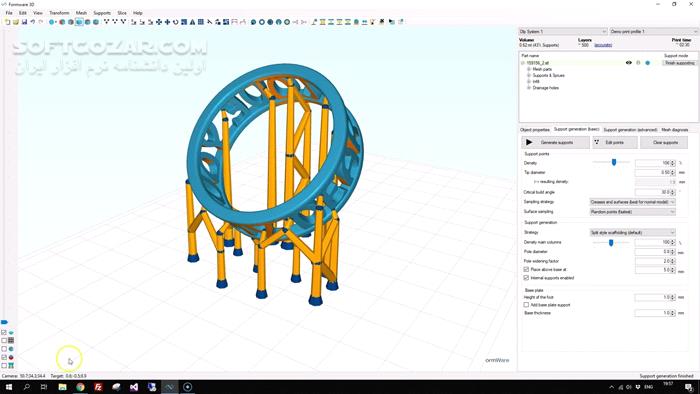Click the blue marker icon above viewport checkboxes
This screenshot has height=394, width=700.
click(4, 322)
